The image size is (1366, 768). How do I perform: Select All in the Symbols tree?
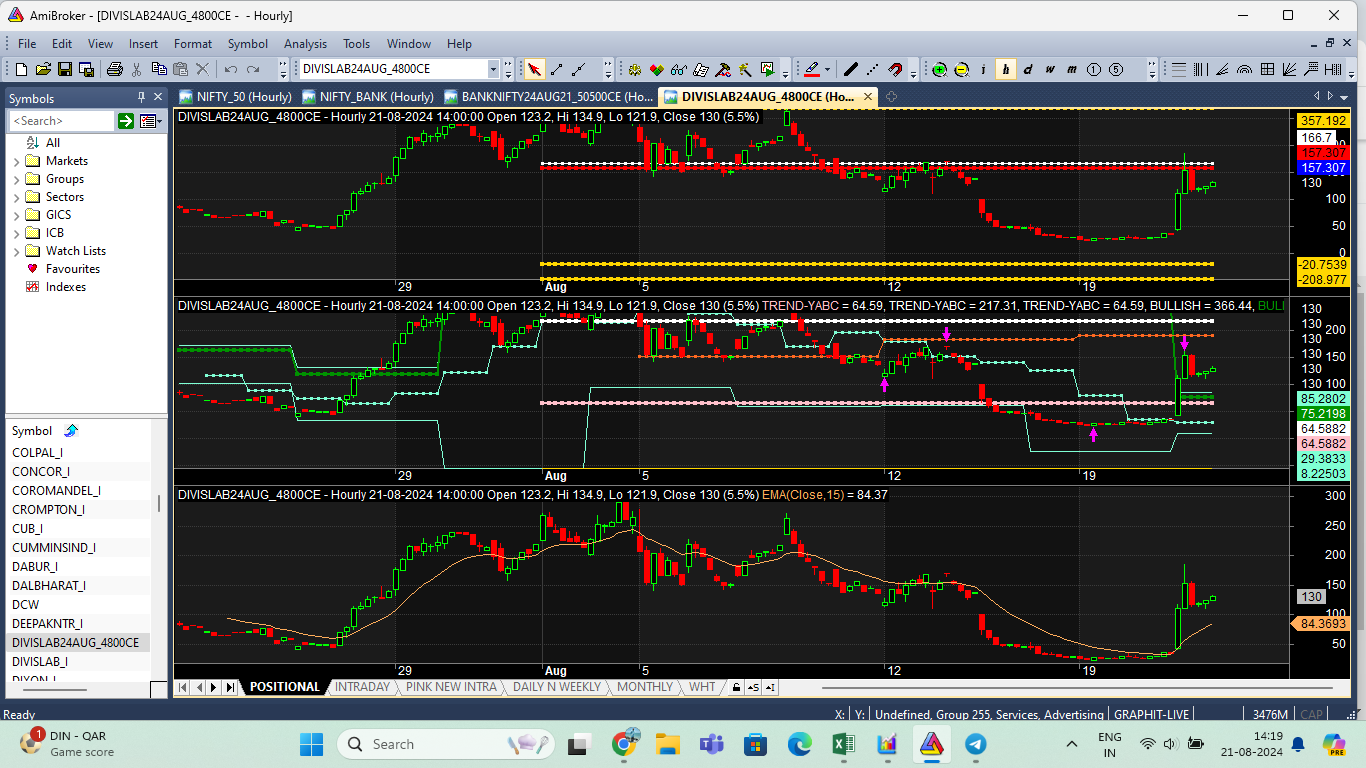(x=53, y=143)
